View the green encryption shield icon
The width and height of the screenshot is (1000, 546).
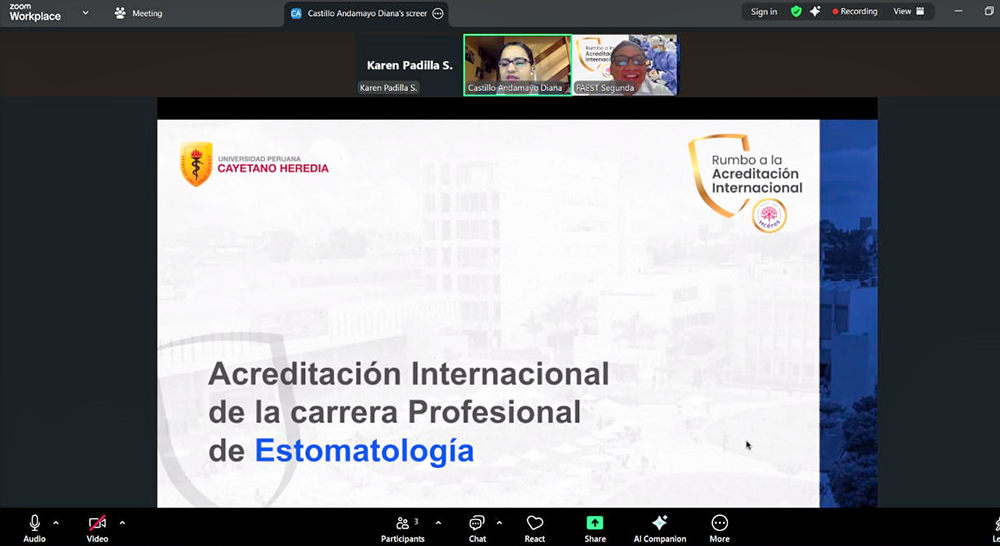[x=796, y=11]
